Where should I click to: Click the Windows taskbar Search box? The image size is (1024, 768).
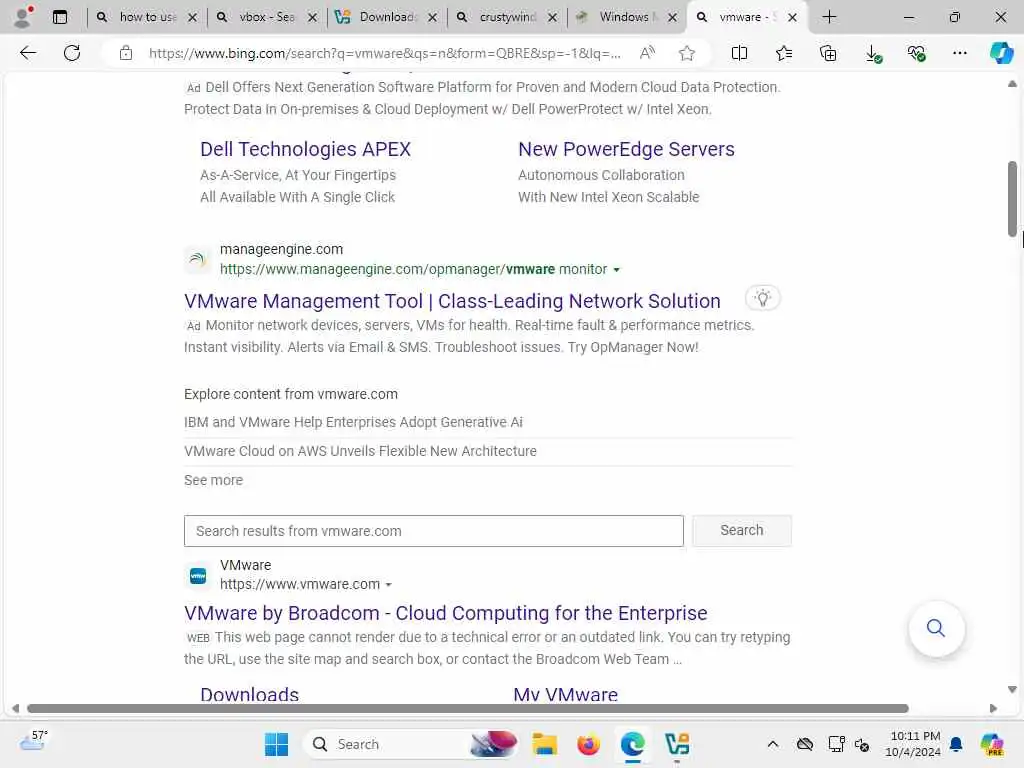click(x=411, y=744)
